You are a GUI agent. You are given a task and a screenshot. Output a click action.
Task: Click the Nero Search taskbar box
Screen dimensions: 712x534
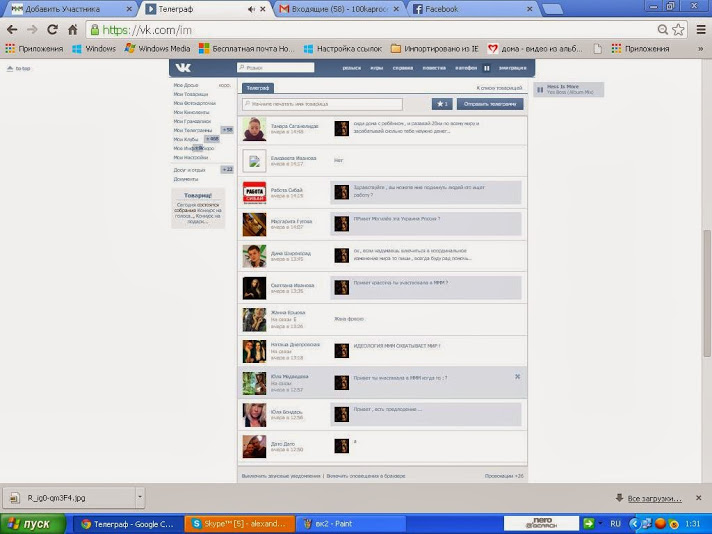(541, 524)
